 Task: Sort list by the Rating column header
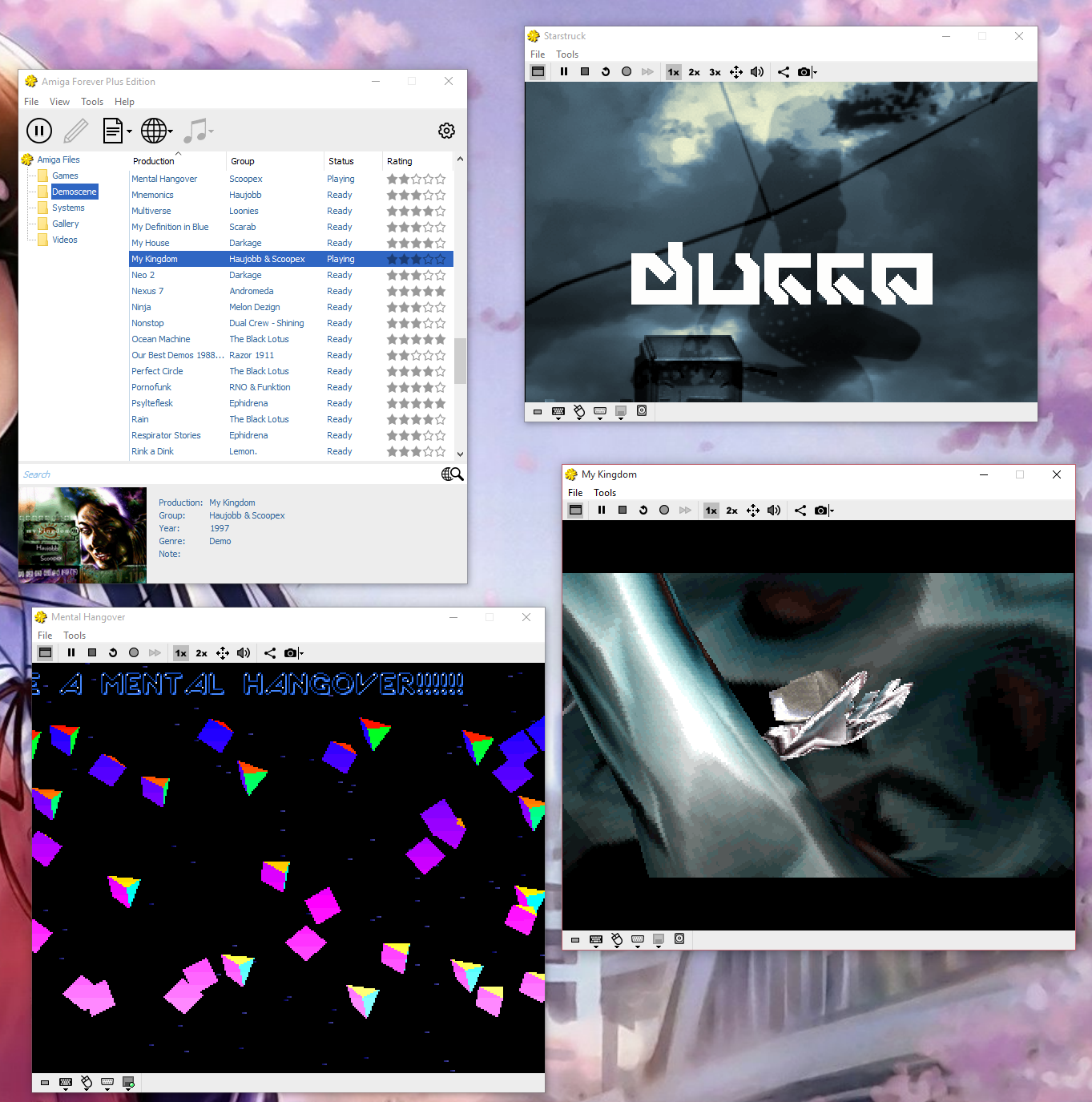(417, 161)
